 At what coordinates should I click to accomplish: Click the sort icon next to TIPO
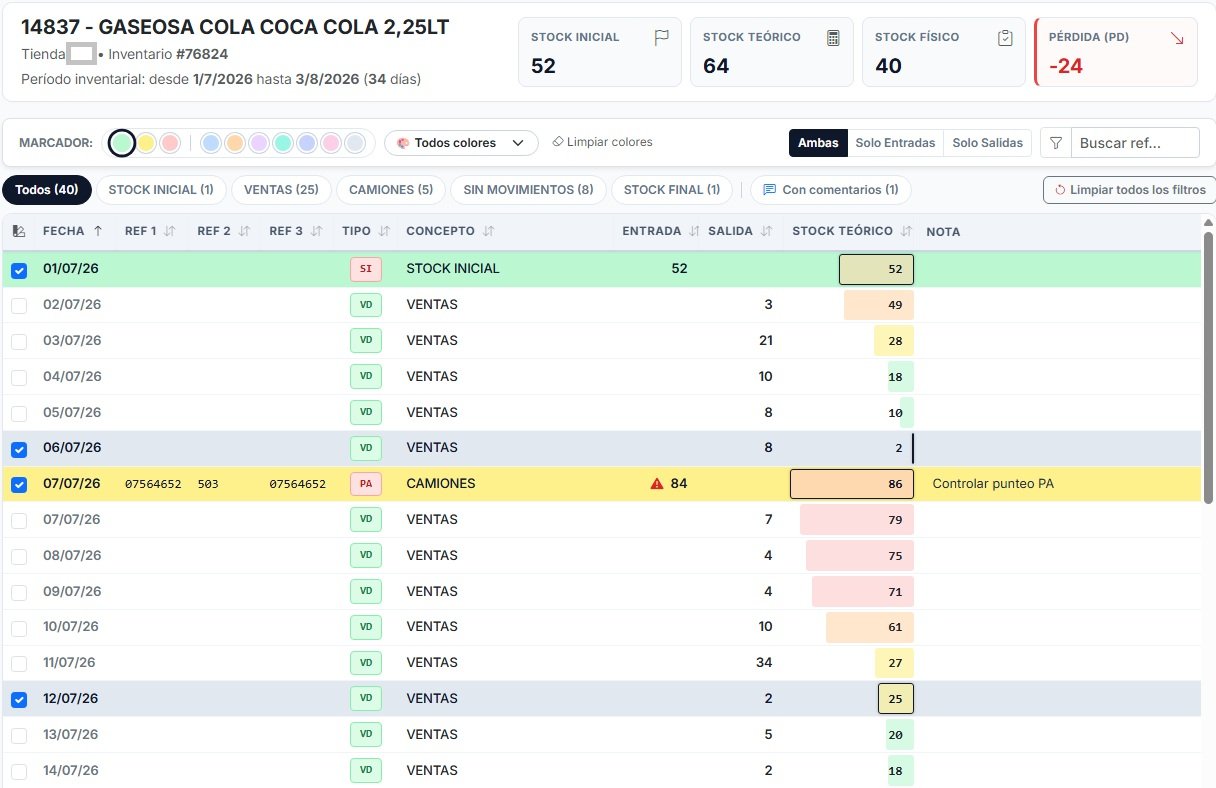384,231
